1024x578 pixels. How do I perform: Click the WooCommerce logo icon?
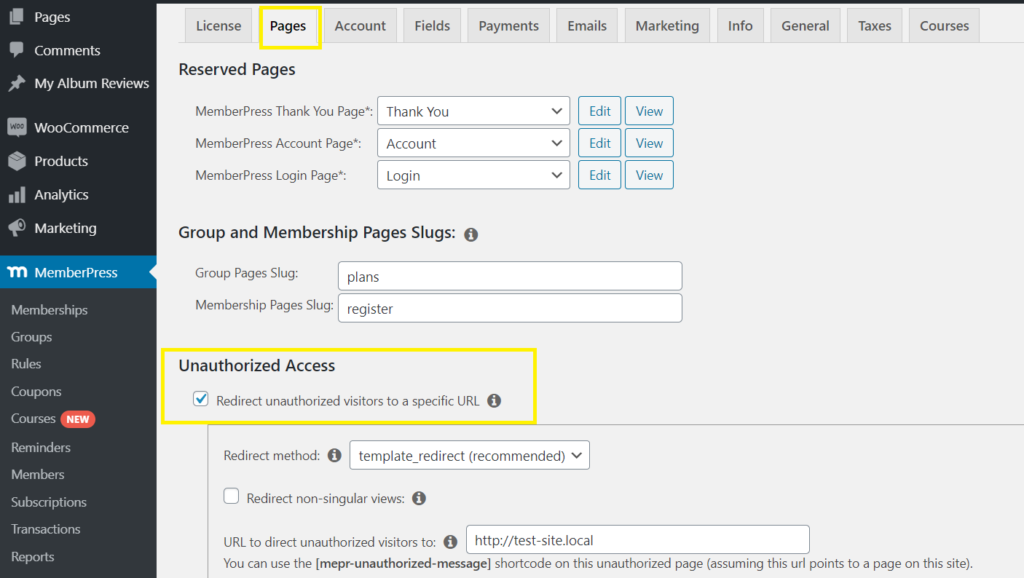point(16,127)
